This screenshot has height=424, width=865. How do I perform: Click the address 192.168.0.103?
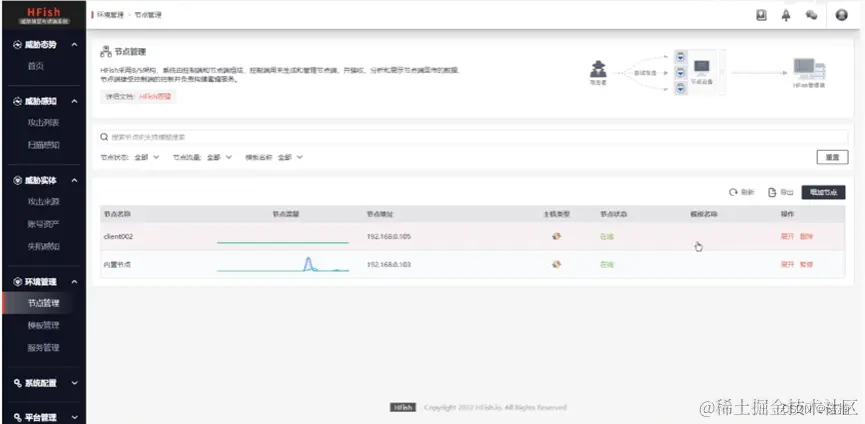pyautogui.click(x=389, y=265)
